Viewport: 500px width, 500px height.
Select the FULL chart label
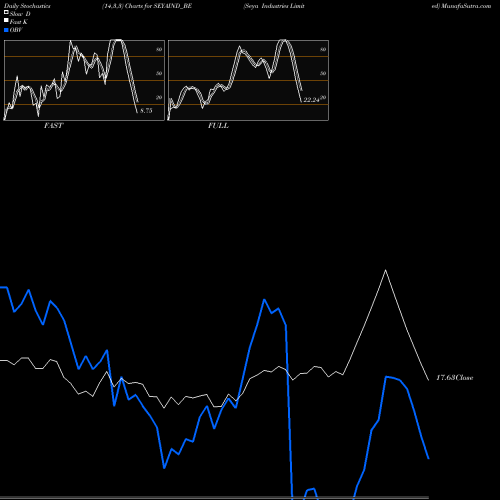coord(218,126)
